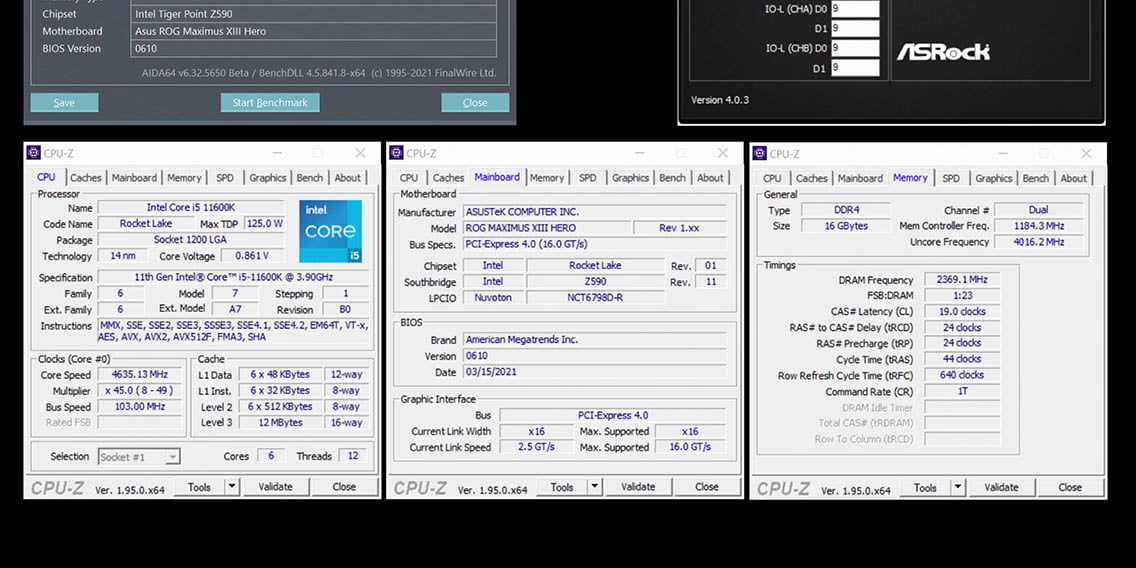The image size is (1136, 568).
Task: Select CPU tab in Mainboard window
Action: pyautogui.click(x=409, y=178)
